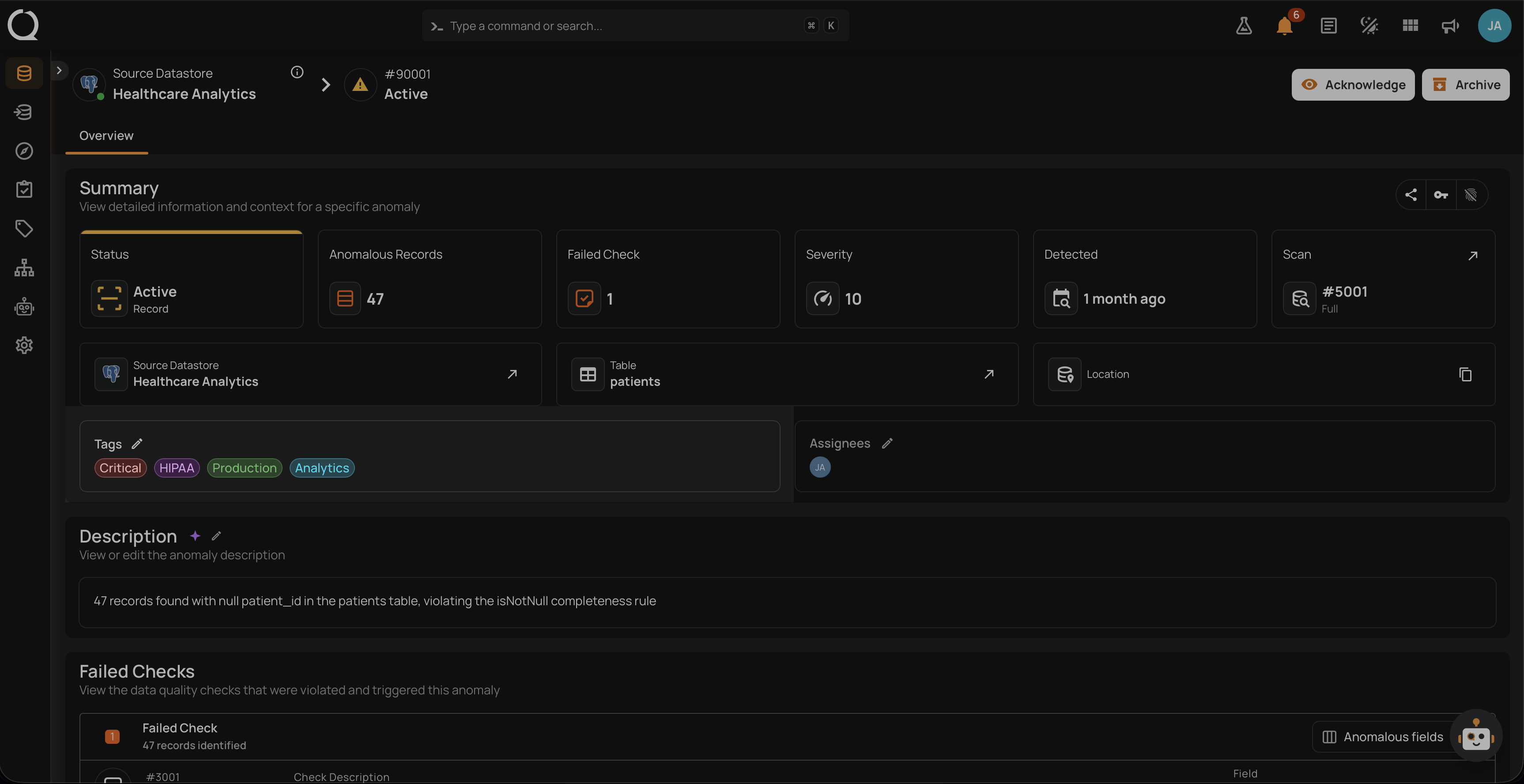1524x784 pixels.
Task: Select the Overview tab
Action: coord(106,136)
